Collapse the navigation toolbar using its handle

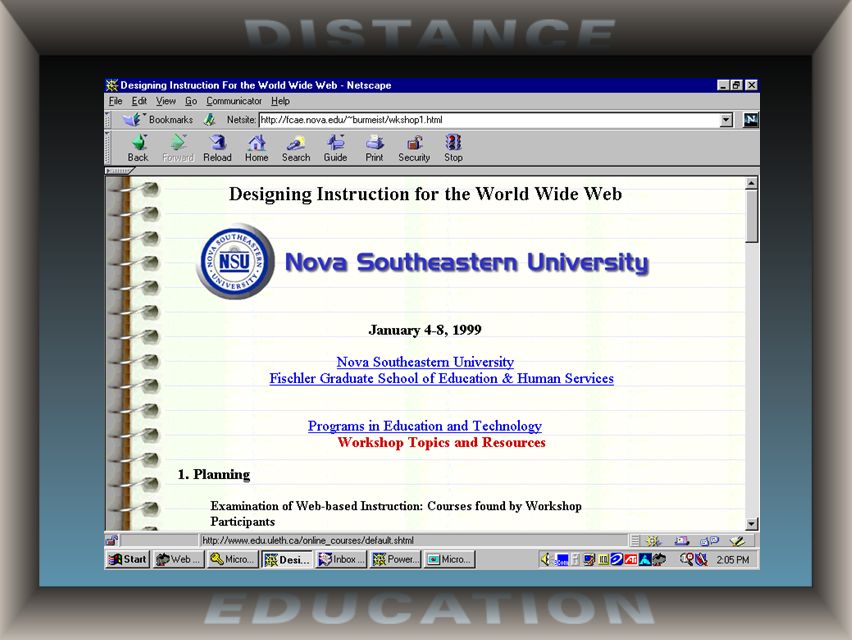108,148
